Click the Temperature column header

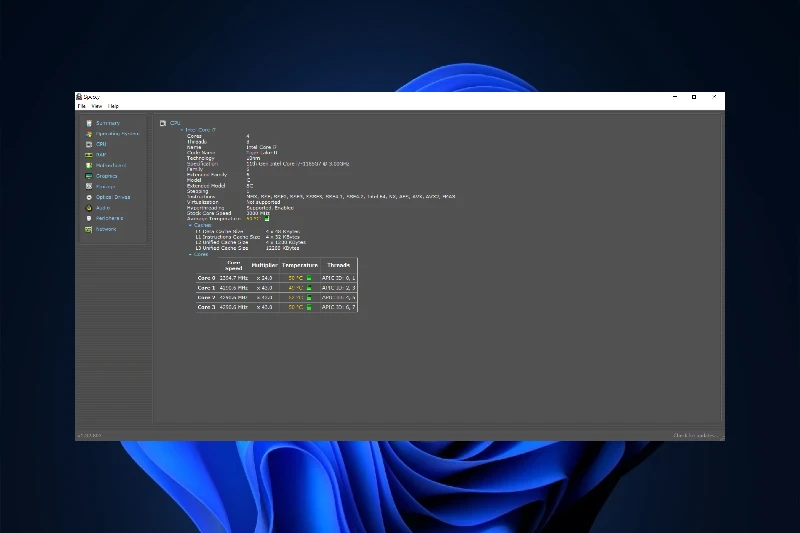tap(300, 265)
